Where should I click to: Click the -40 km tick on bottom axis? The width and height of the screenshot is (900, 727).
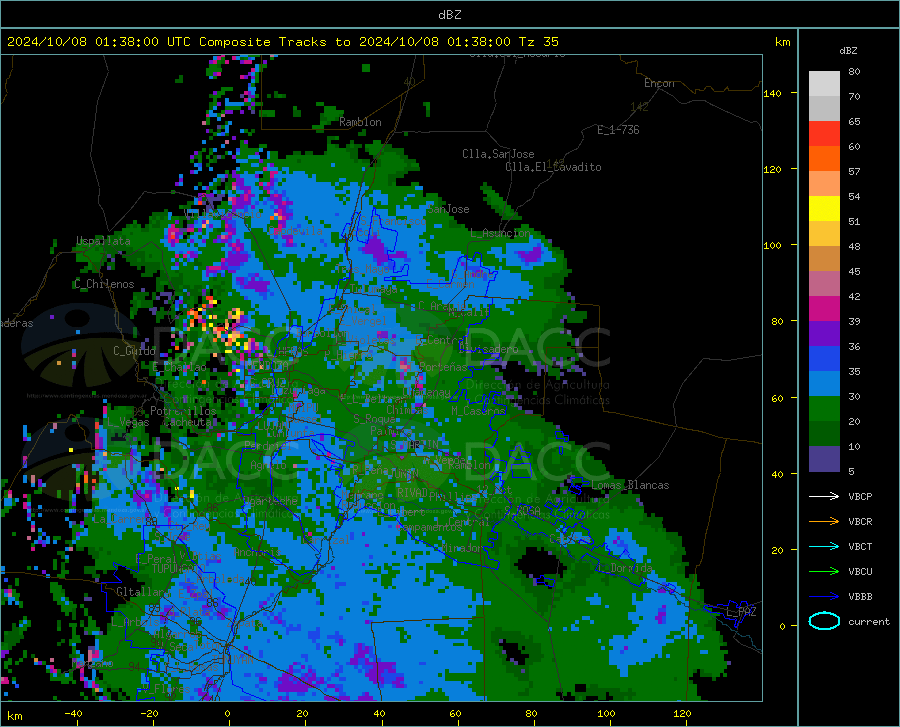(x=73, y=713)
